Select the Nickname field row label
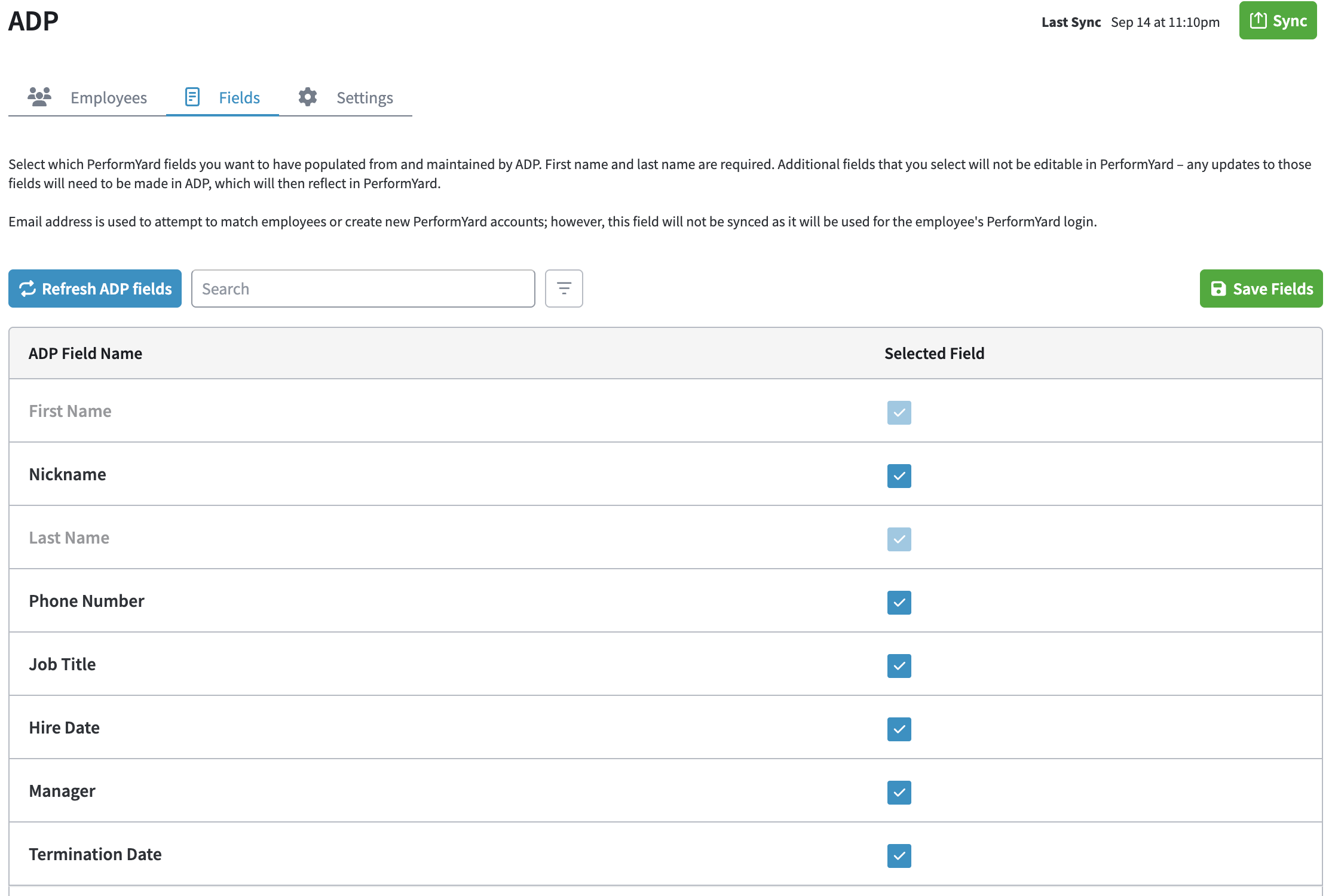The height and width of the screenshot is (896, 1335). pyautogui.click(x=68, y=474)
